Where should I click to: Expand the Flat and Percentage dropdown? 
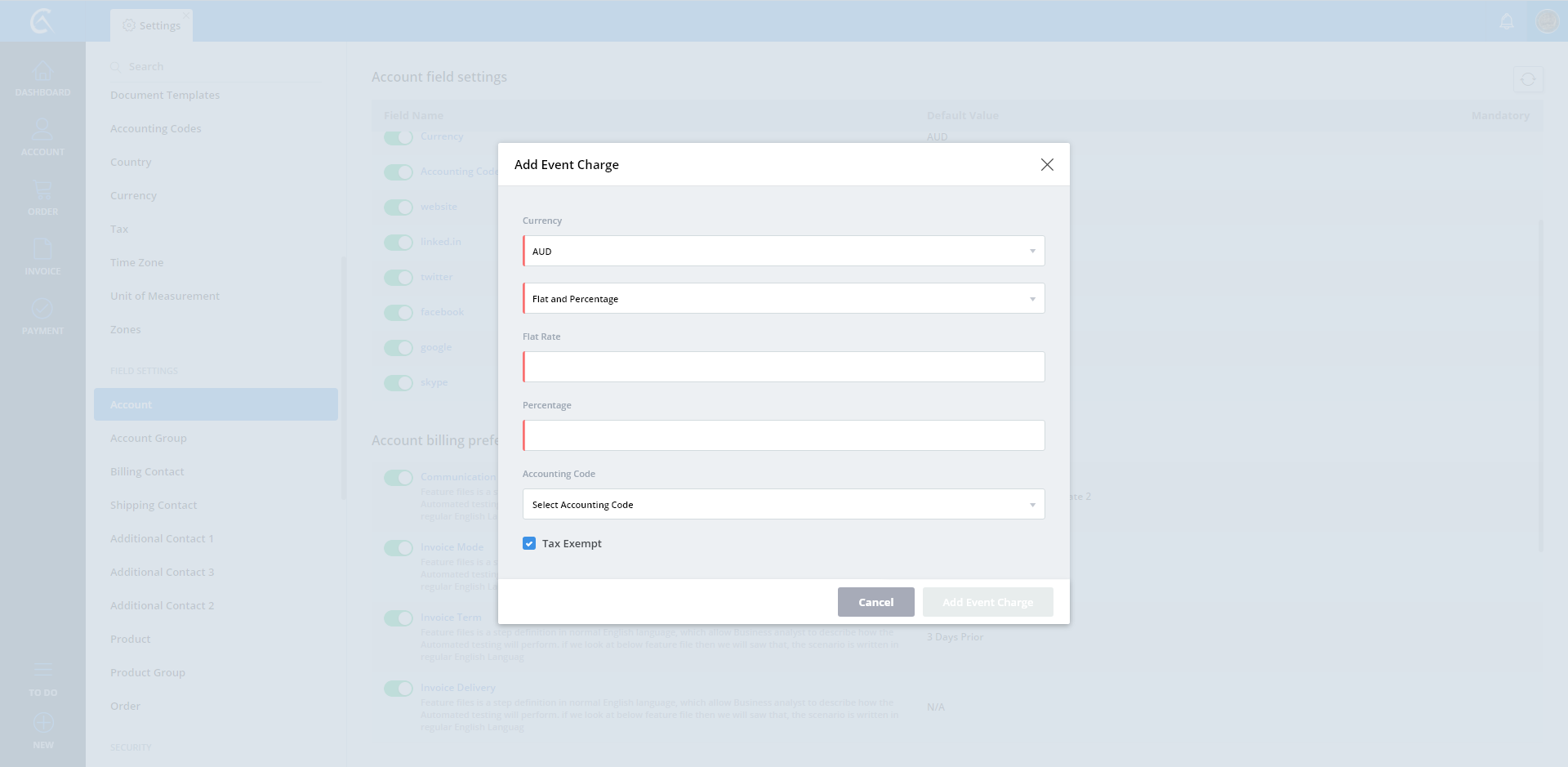(x=783, y=299)
